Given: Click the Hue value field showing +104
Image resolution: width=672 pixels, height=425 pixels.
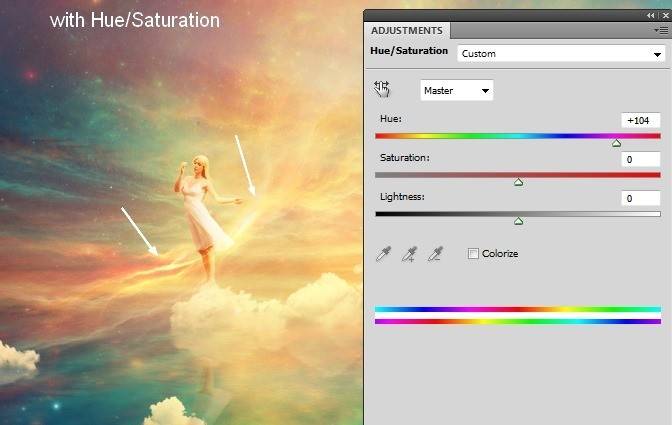Looking at the screenshot, I should pos(639,120).
